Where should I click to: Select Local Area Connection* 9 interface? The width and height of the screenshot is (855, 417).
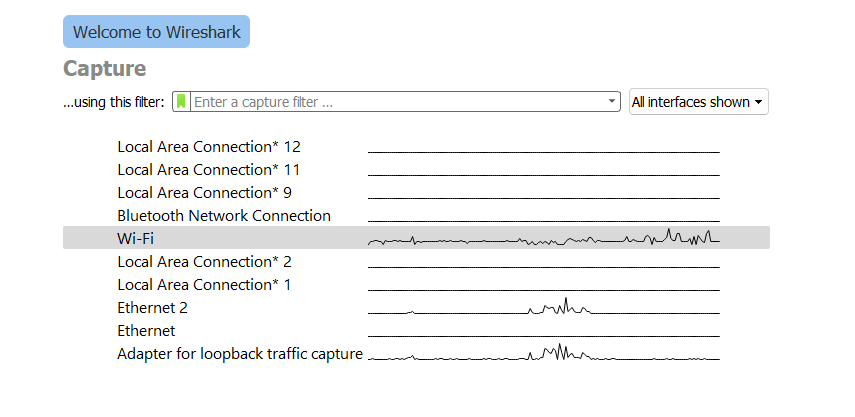tap(204, 192)
